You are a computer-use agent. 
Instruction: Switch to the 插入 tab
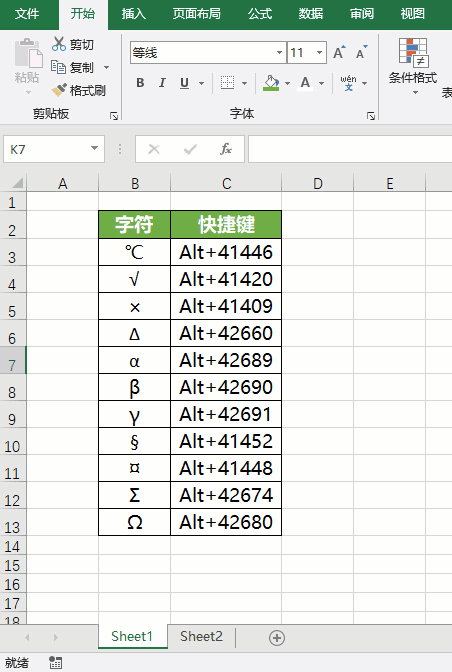coord(134,14)
